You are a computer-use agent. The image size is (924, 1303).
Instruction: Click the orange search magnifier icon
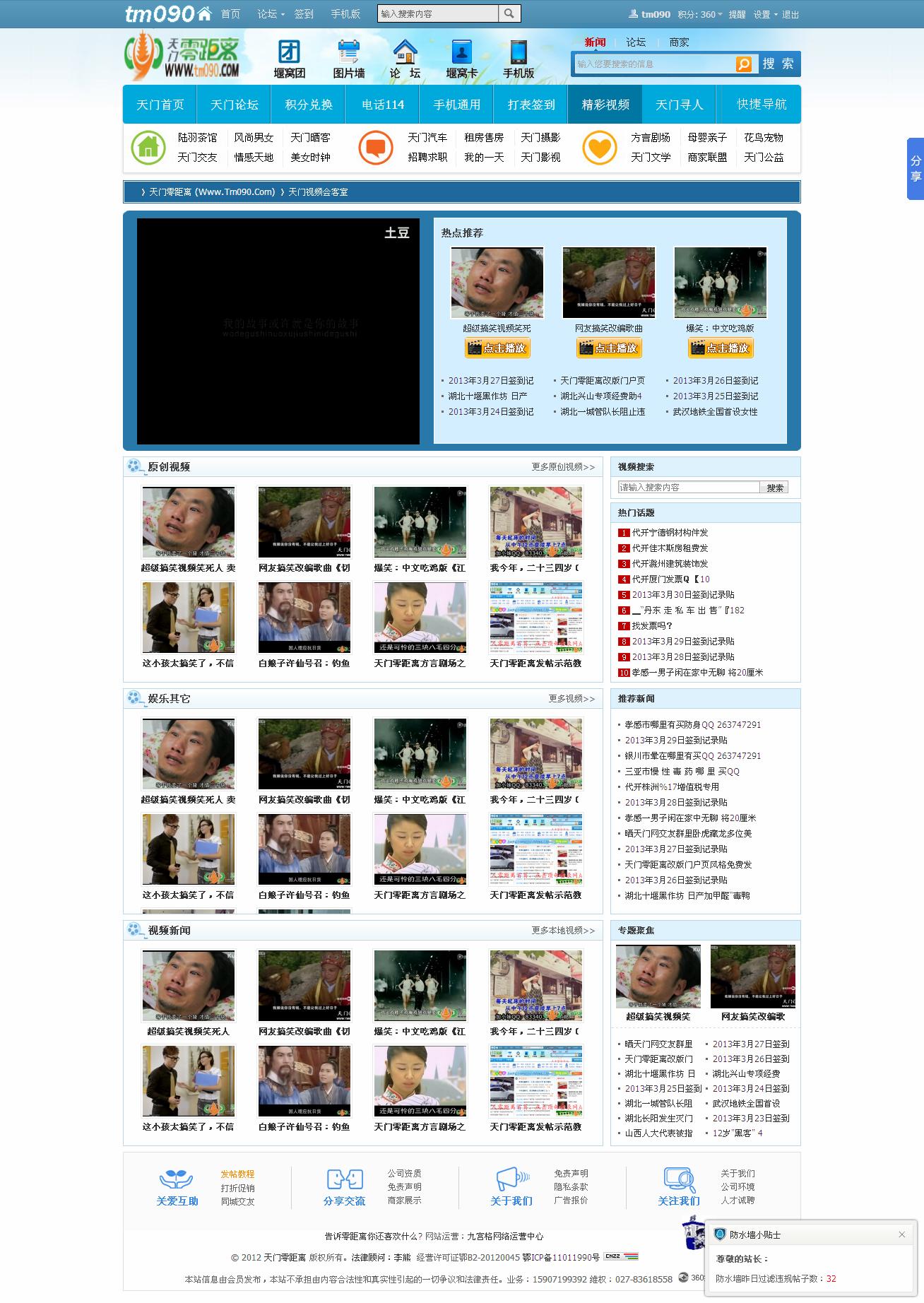(x=743, y=64)
